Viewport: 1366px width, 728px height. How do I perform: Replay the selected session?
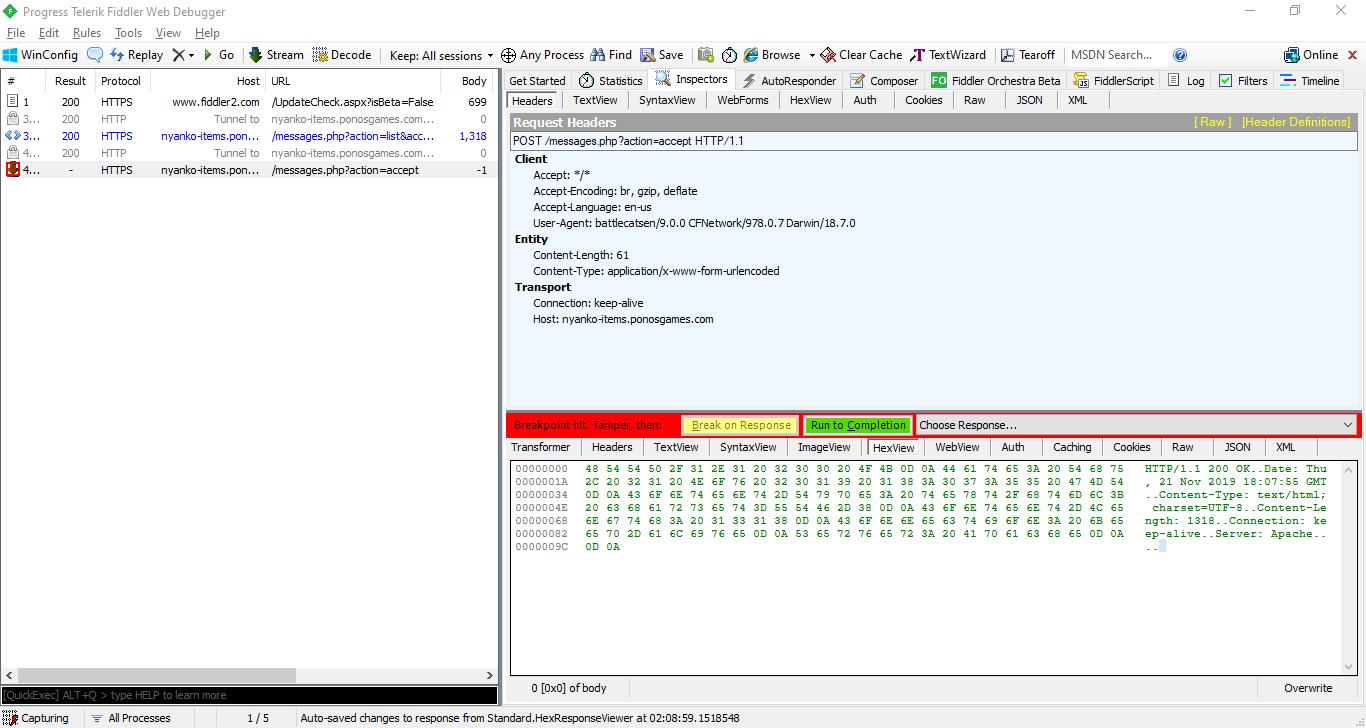pos(136,55)
